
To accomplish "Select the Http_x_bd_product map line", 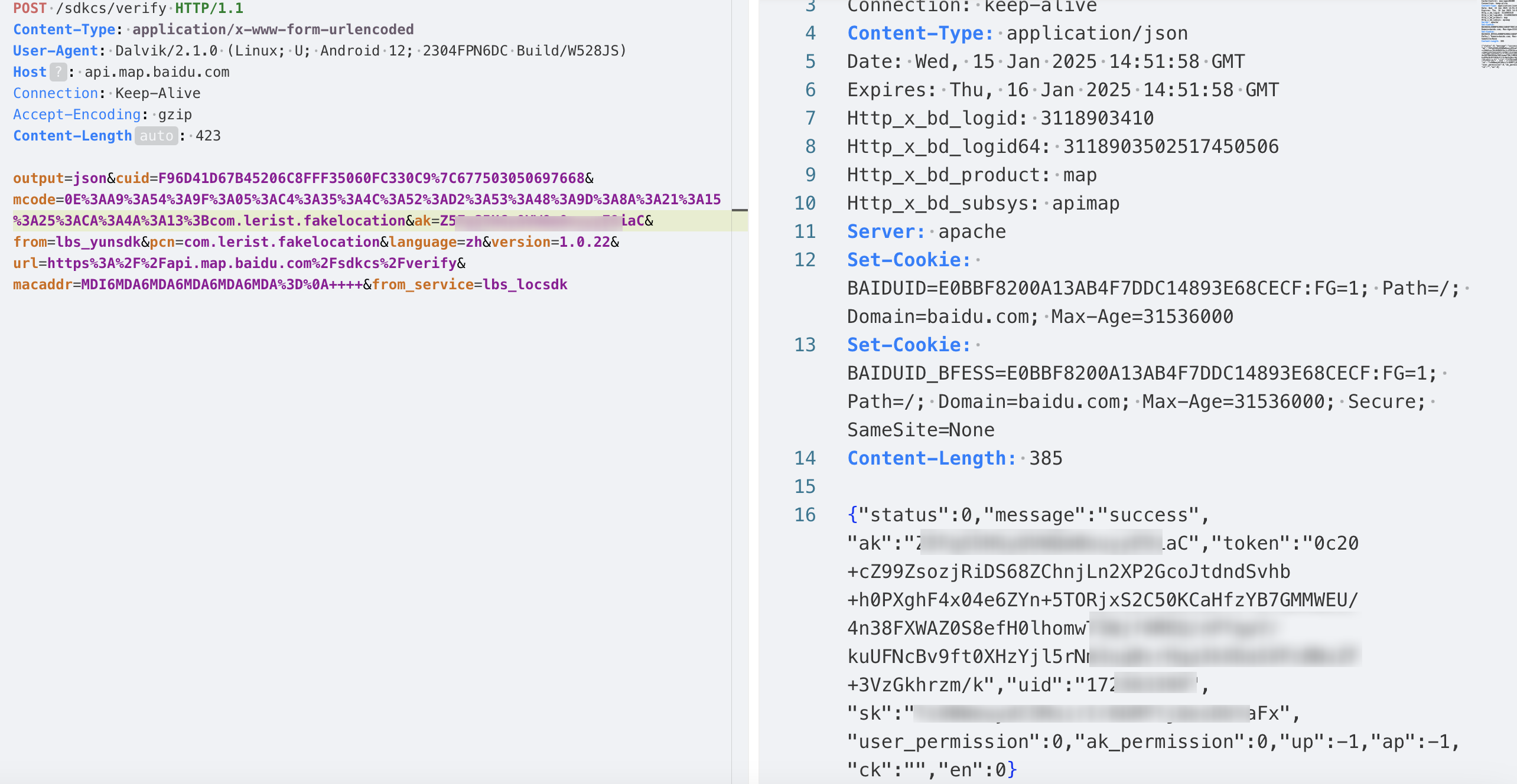I will 972,175.
